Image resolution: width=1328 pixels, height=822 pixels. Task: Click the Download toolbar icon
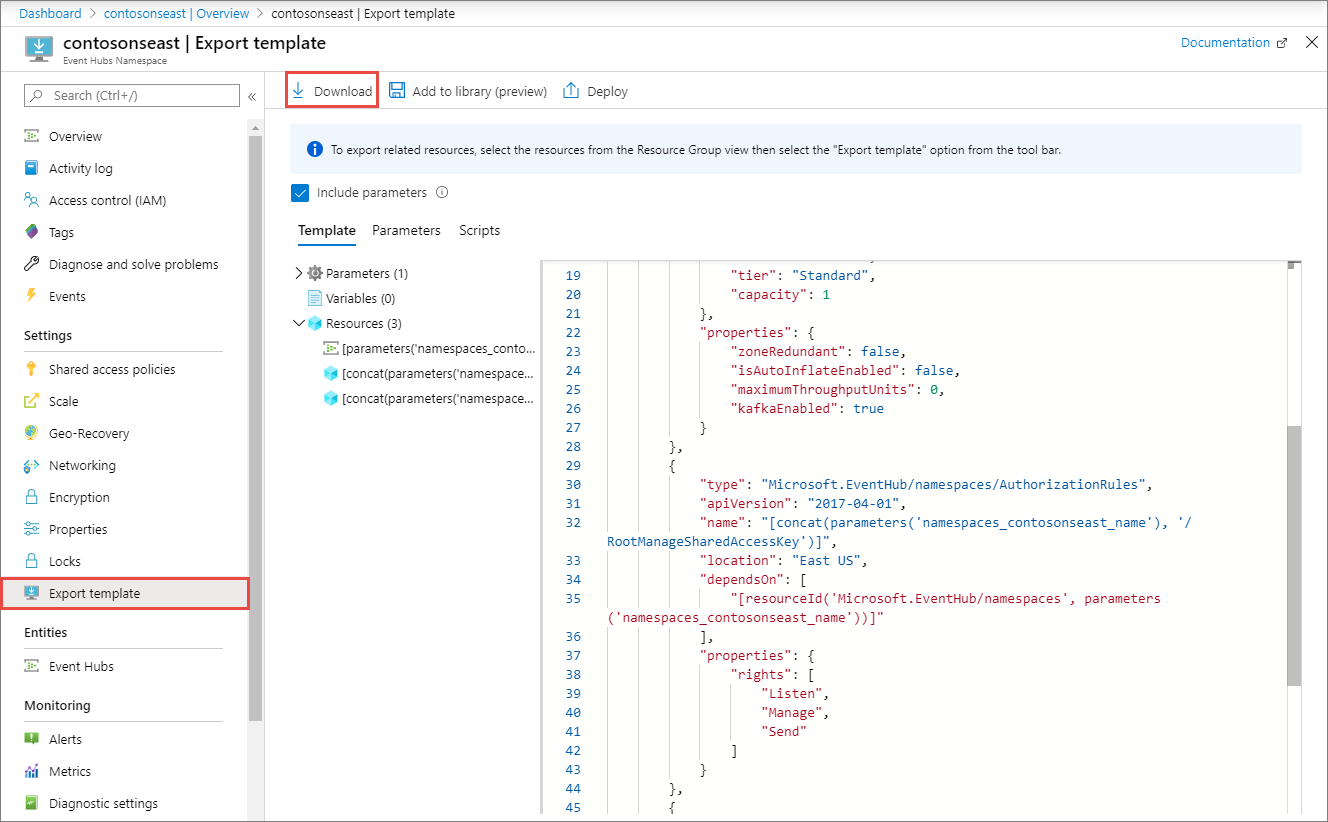coord(298,91)
